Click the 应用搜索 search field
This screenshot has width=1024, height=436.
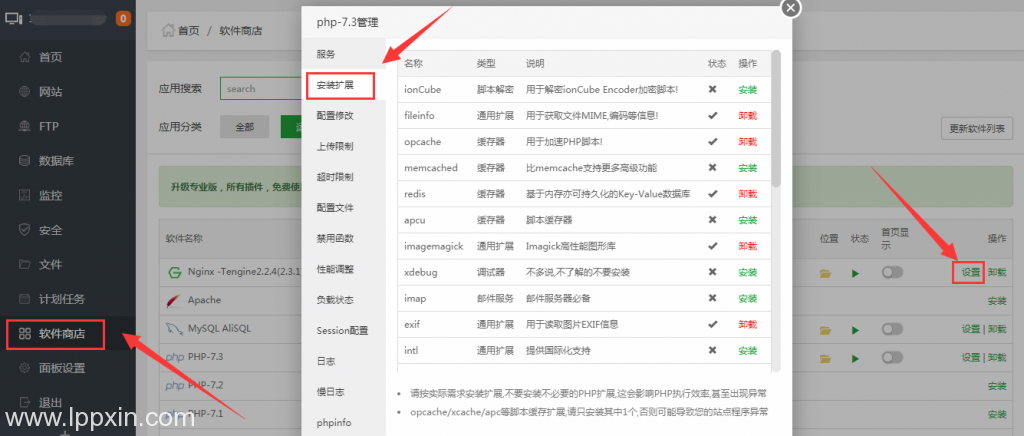(x=261, y=89)
